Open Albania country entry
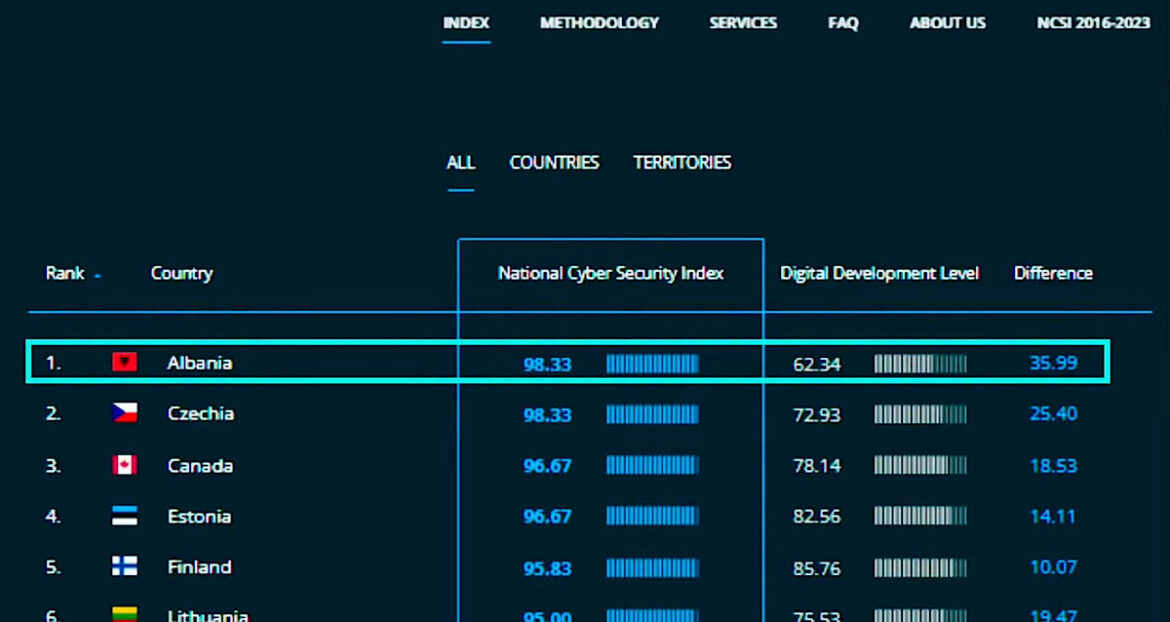This screenshot has width=1170, height=622. pos(199,363)
